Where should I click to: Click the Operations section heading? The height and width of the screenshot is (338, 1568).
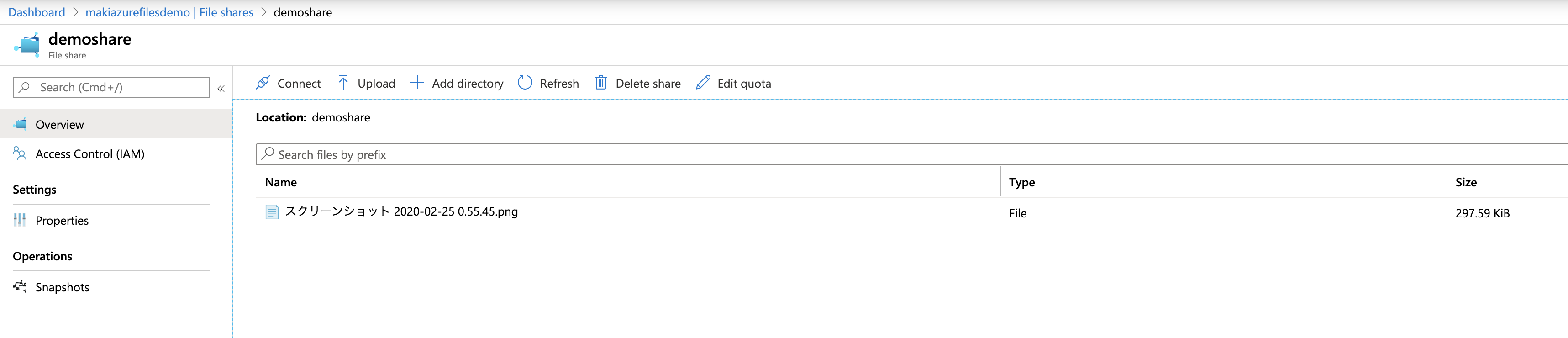coord(42,256)
